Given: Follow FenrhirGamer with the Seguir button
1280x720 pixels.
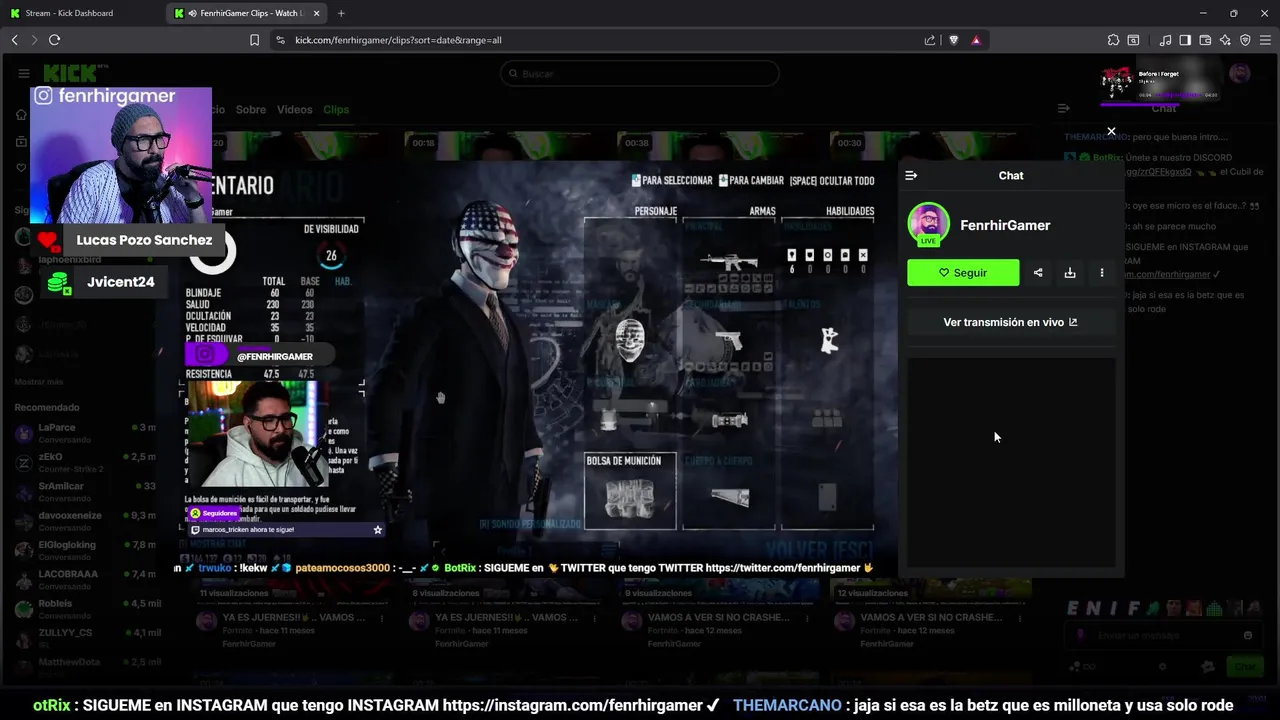Looking at the screenshot, I should [x=963, y=272].
